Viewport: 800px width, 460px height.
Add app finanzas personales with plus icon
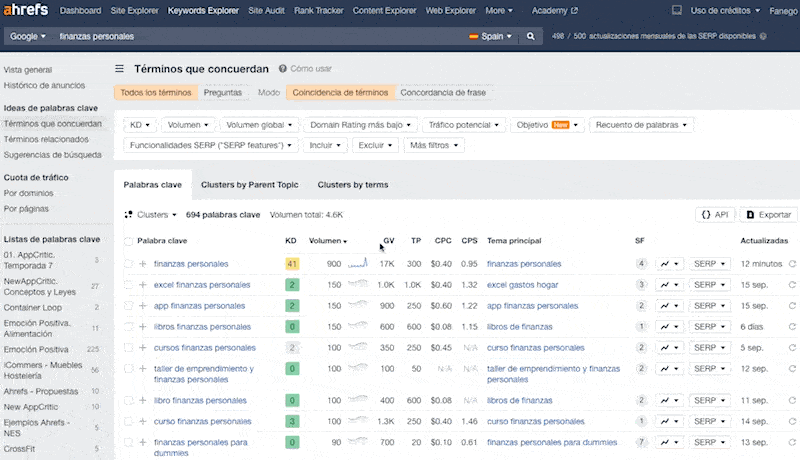[x=143, y=305]
